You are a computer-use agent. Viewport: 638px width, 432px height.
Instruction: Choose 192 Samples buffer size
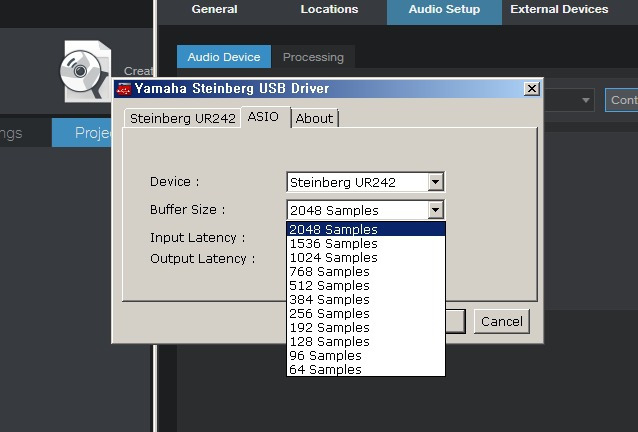pos(365,327)
